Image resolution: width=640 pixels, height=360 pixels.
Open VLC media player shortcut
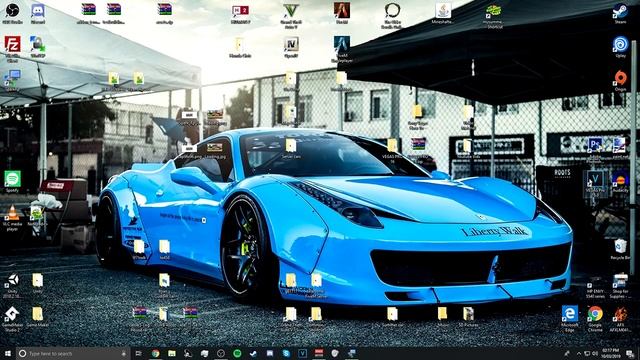point(12,217)
